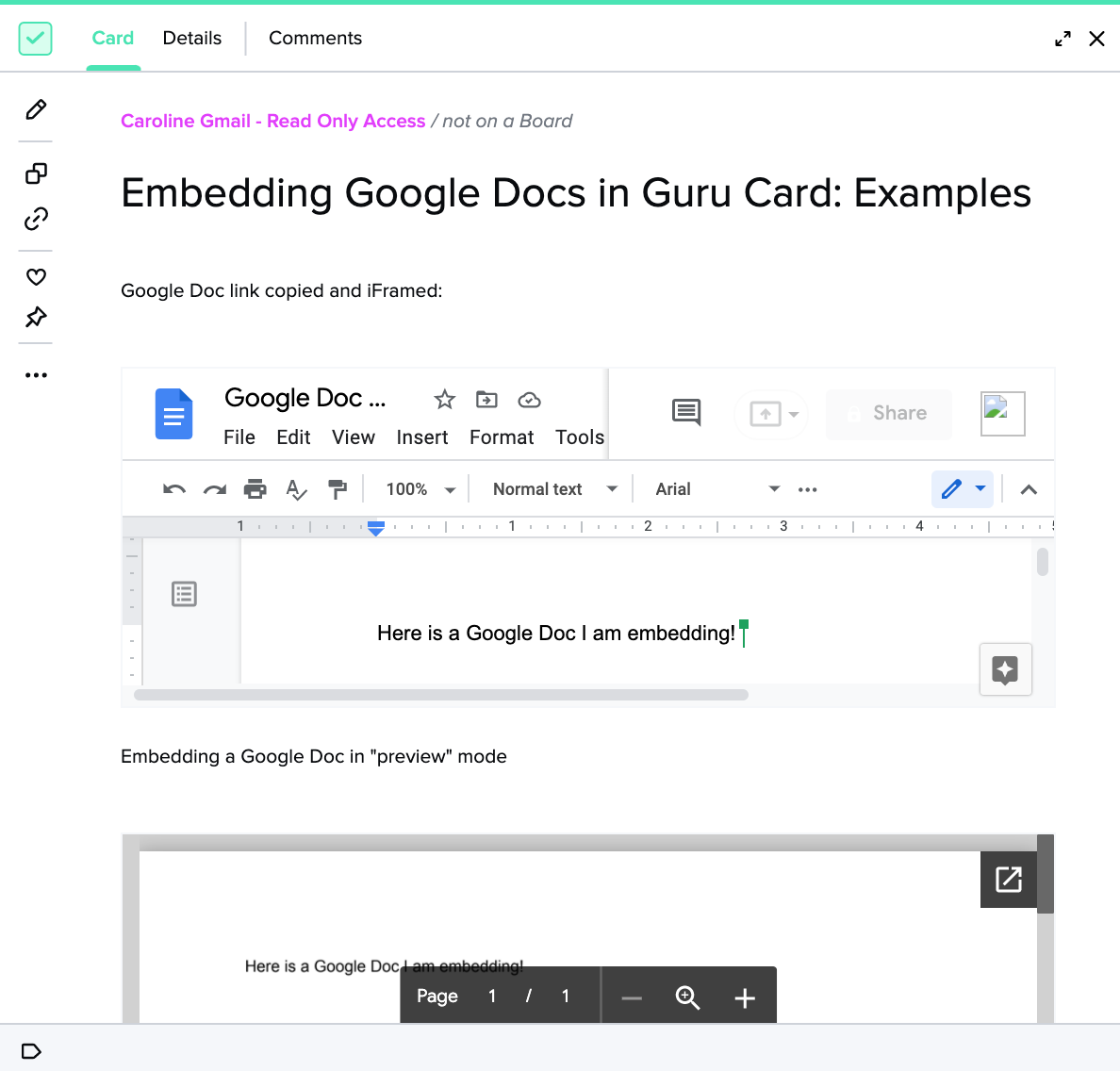Screen dimensions: 1120x1071
Task: Click the Google Docs blue document icon
Action: (173, 414)
